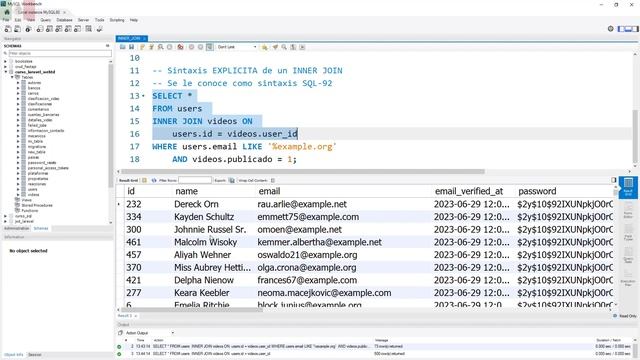The width and height of the screenshot is (640, 360).
Task: Click the rollback transaction icon
Action: pos(200,47)
